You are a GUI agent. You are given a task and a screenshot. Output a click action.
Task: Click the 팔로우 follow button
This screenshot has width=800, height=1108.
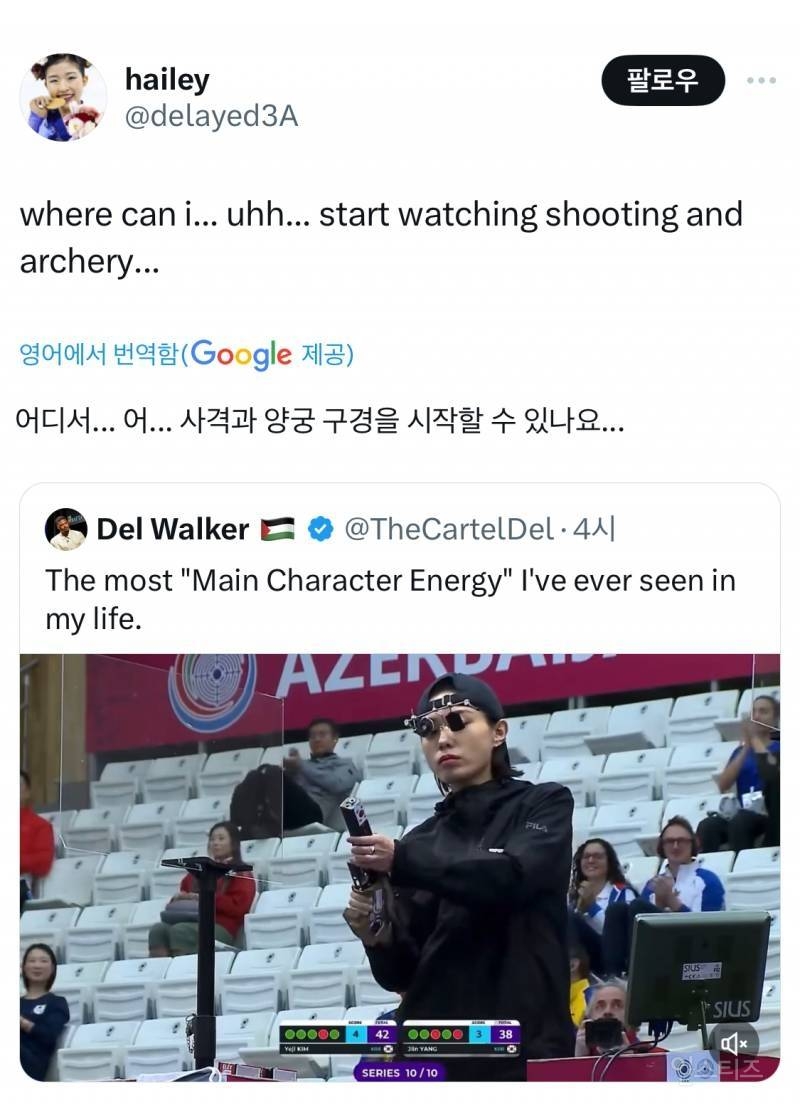pos(663,80)
